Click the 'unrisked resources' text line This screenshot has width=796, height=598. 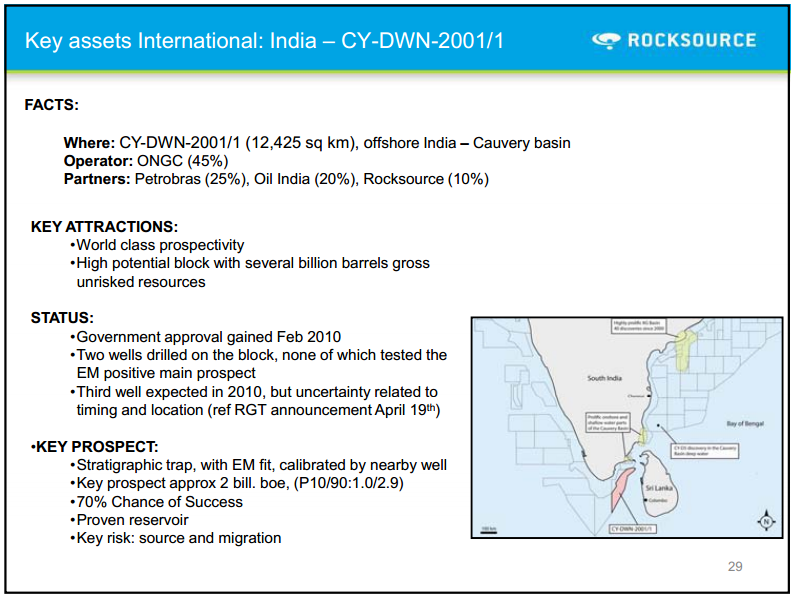click(x=141, y=282)
